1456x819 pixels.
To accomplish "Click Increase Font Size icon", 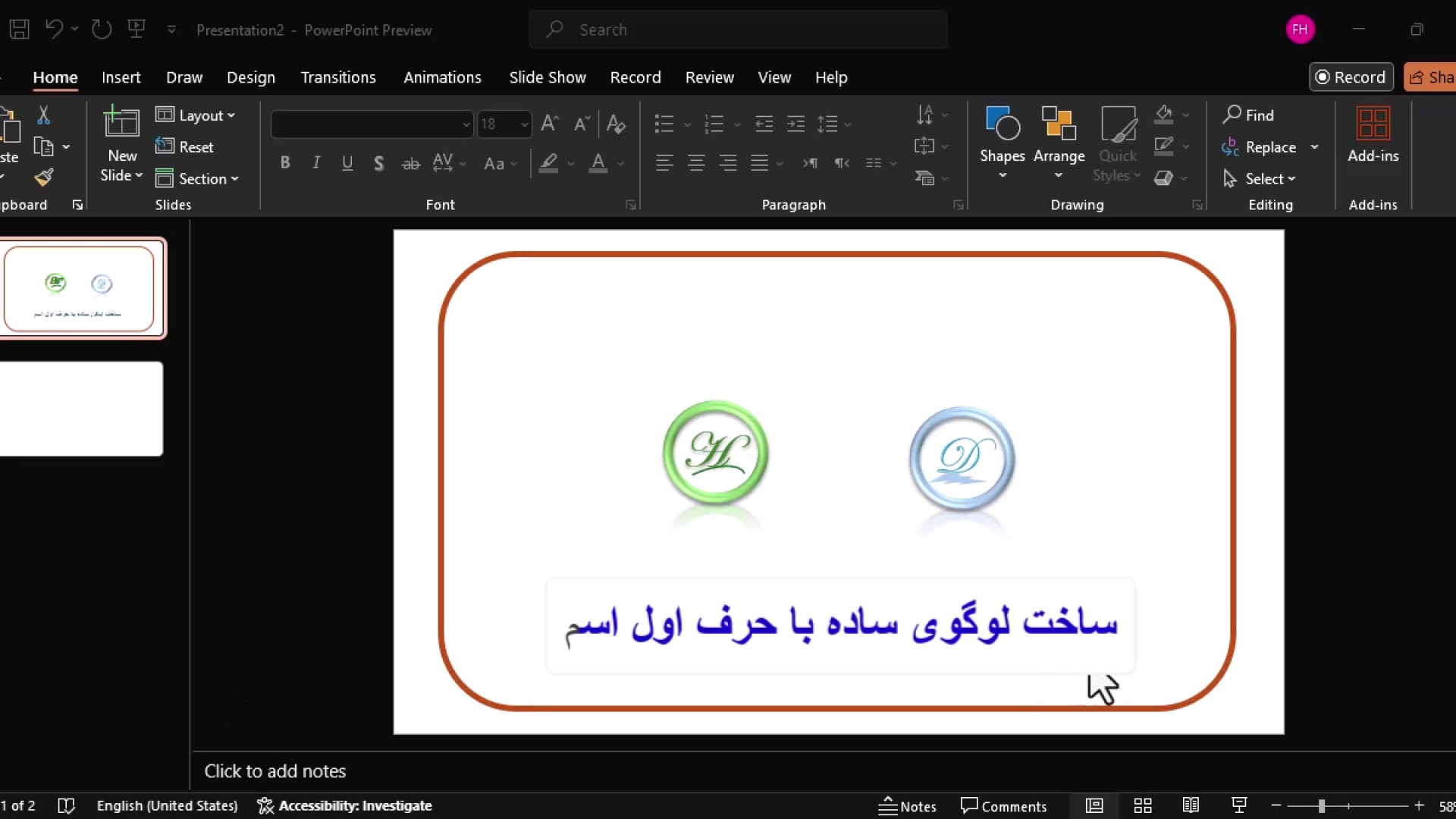I will click(x=550, y=124).
